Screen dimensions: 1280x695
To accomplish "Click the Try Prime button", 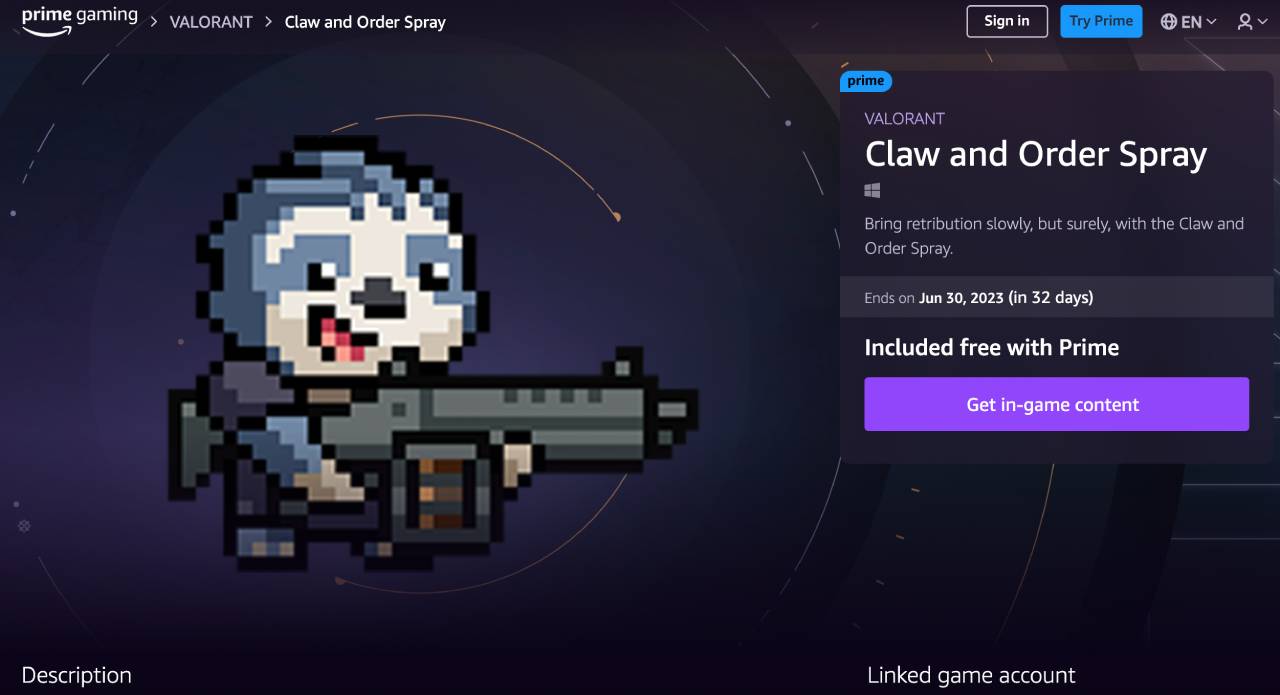I will point(1101,21).
